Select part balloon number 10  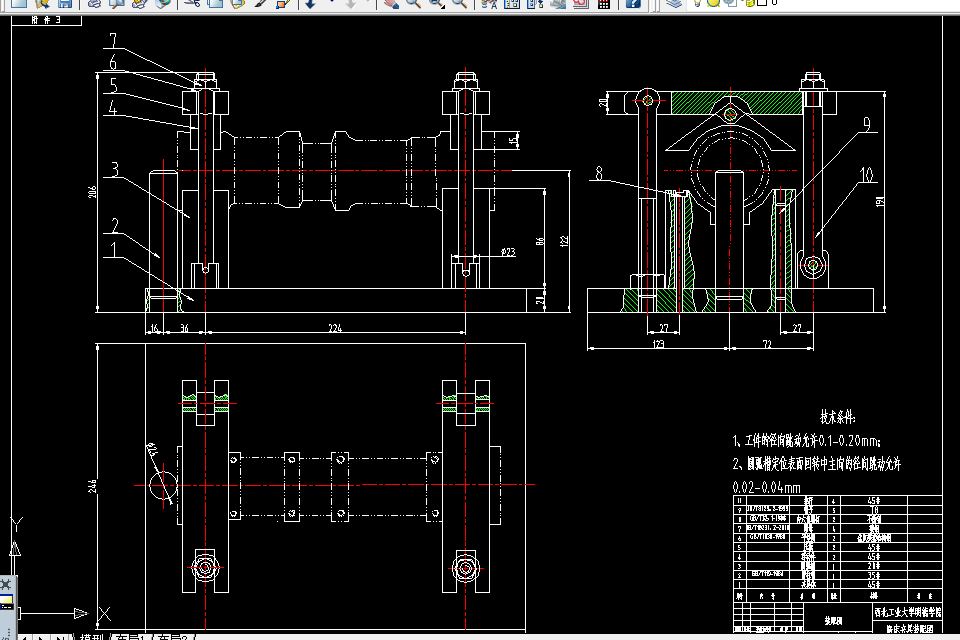point(866,175)
